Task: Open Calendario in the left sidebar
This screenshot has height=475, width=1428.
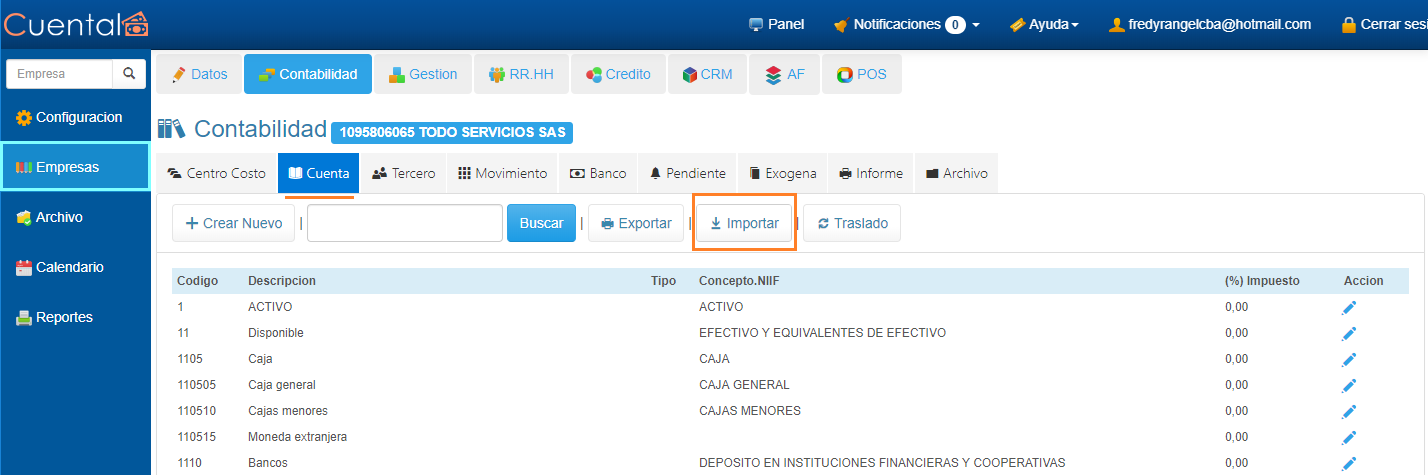Action: [x=70, y=267]
